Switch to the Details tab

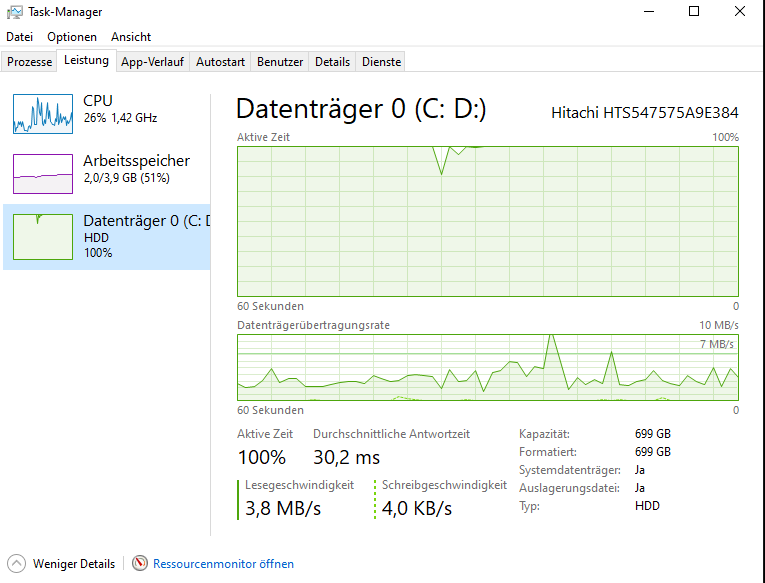click(332, 62)
